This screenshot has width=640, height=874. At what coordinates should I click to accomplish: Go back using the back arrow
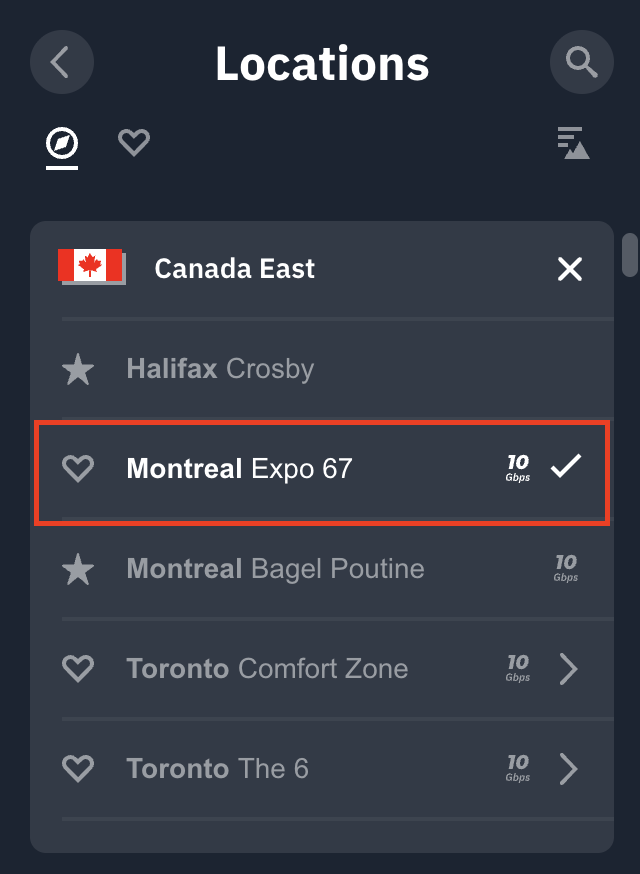pos(62,62)
